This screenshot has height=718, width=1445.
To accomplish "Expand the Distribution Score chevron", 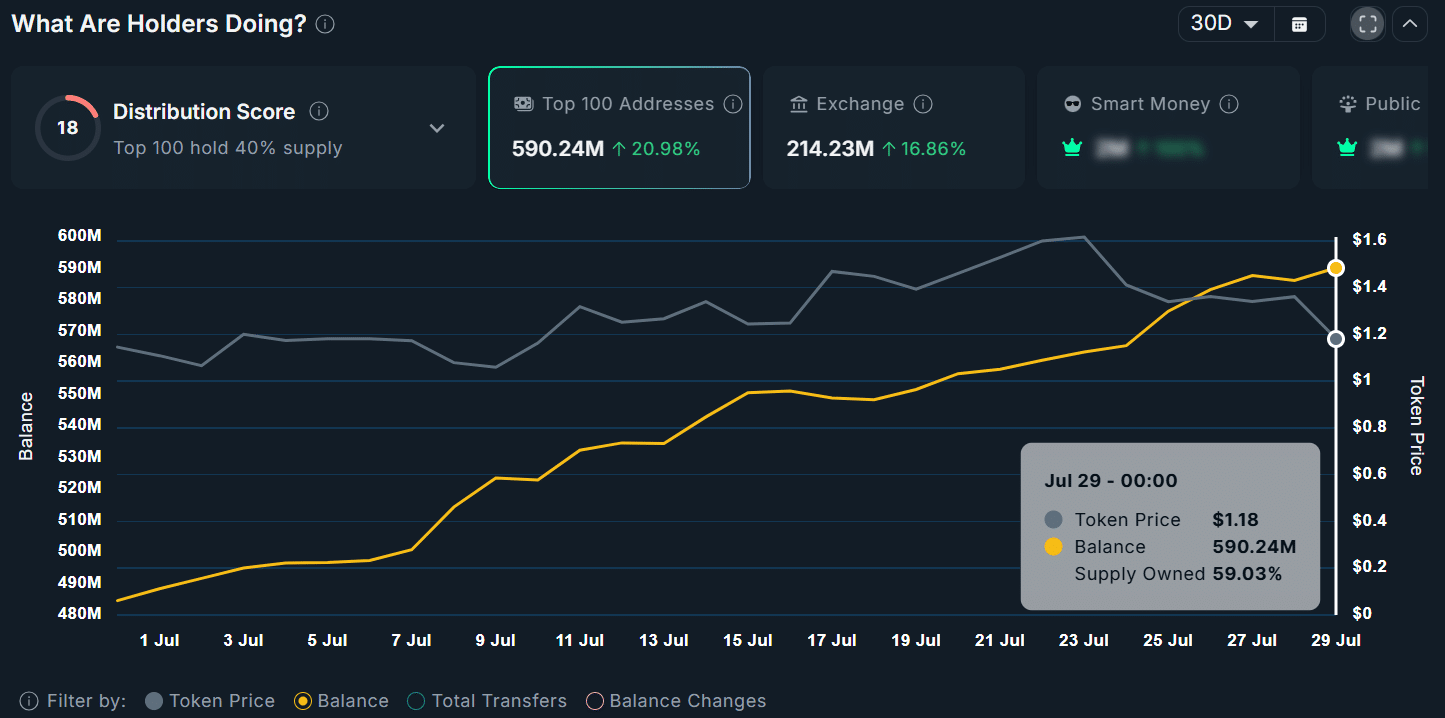I will (437, 128).
